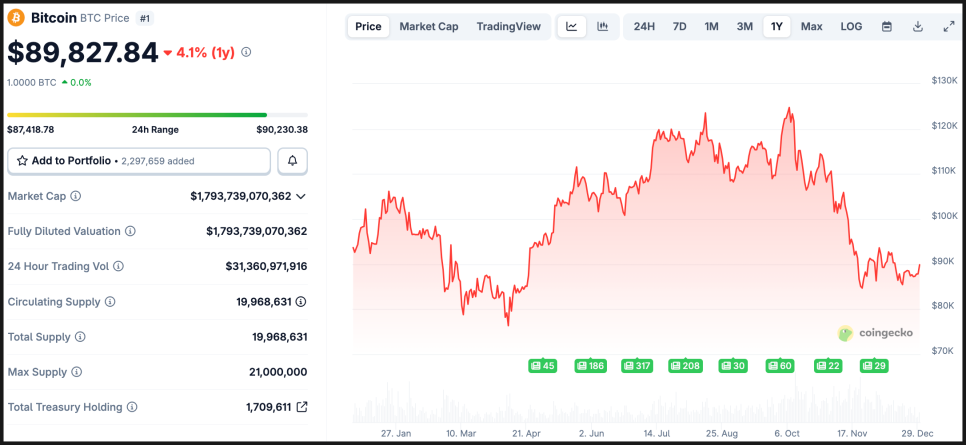Image resolution: width=966 pixels, height=445 pixels.
Task: Click the news marker labeled 208
Action: point(685,366)
